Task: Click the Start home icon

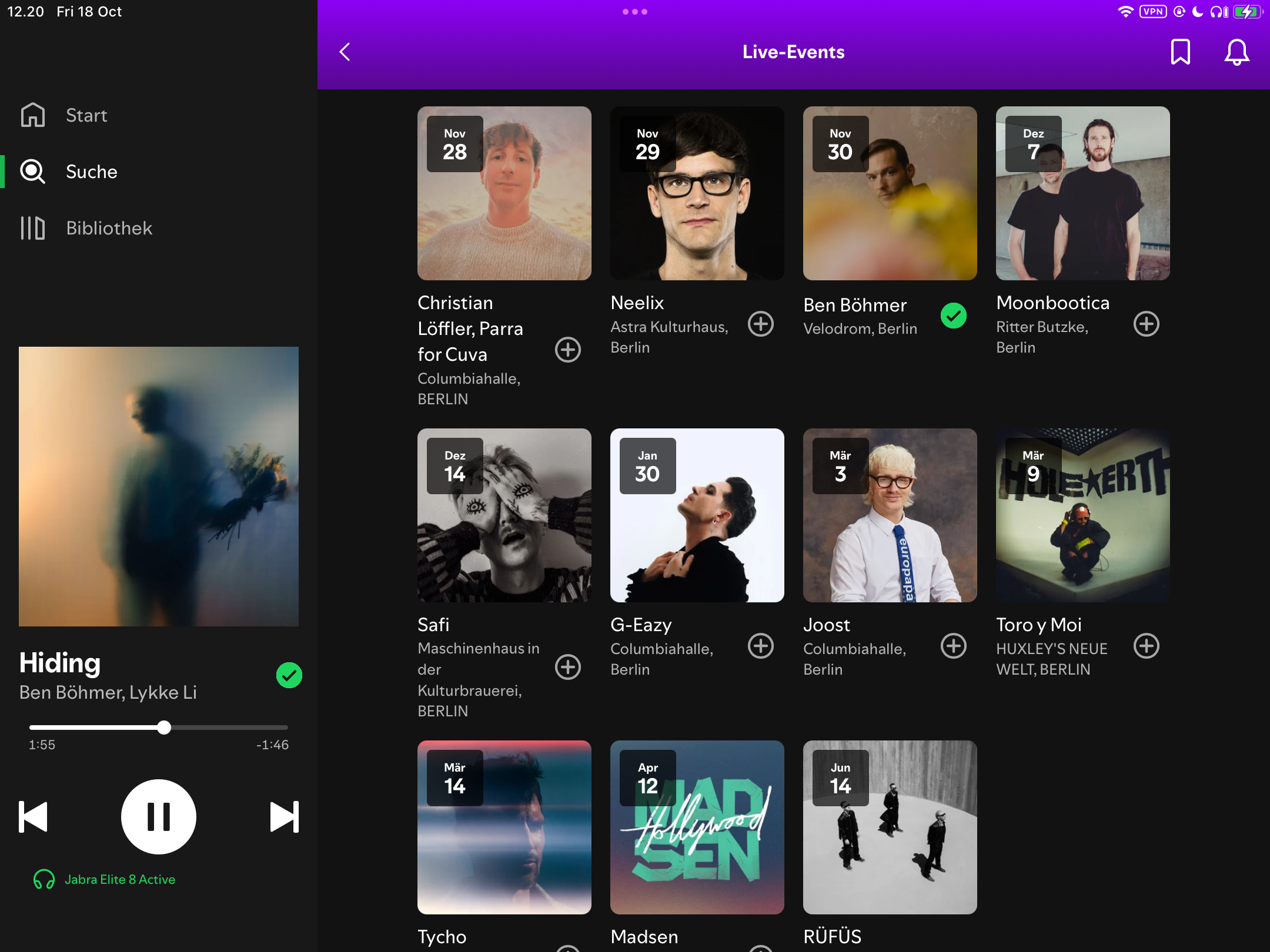Action: 33,115
